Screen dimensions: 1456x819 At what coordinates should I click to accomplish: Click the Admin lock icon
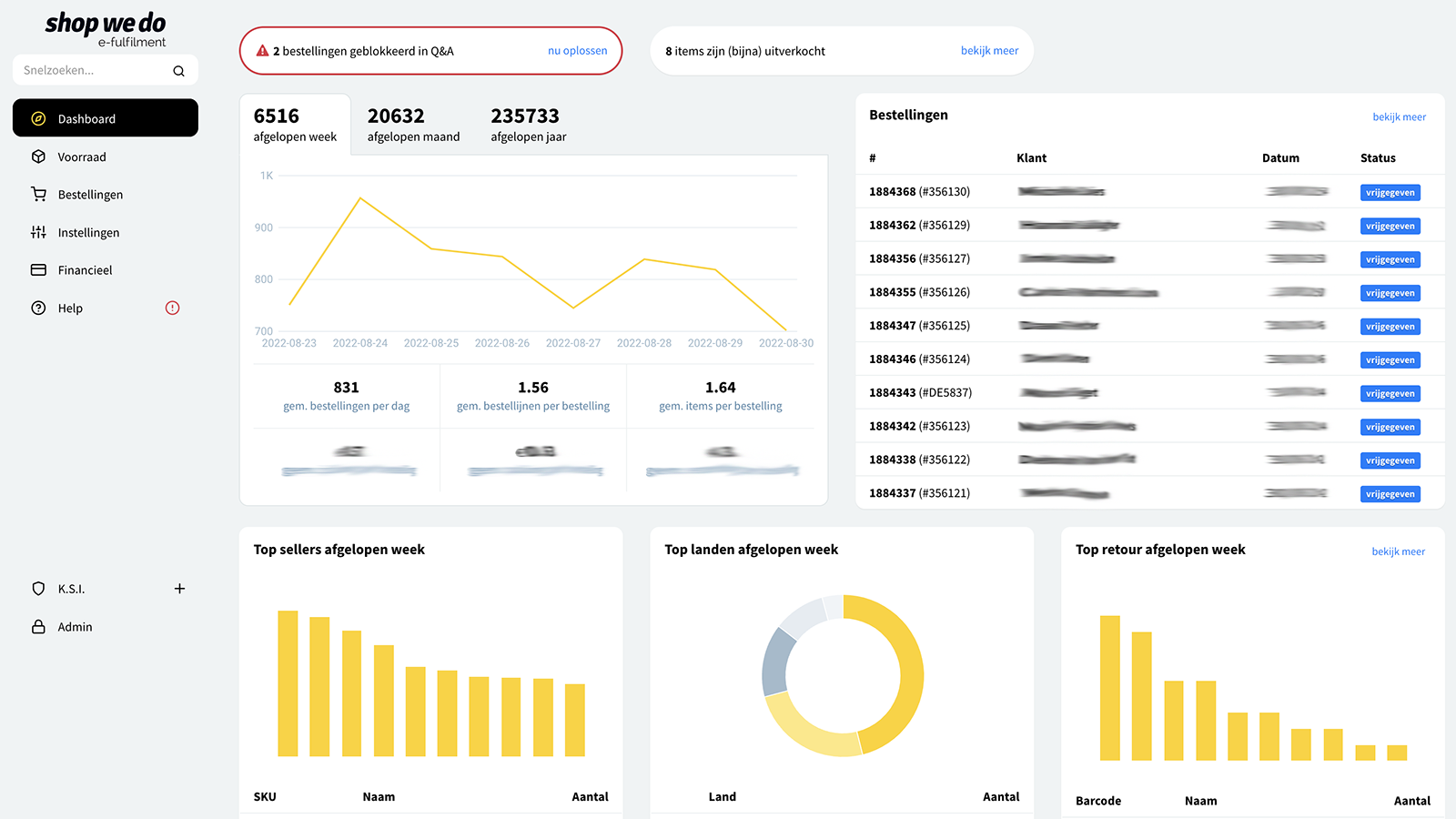[38, 627]
